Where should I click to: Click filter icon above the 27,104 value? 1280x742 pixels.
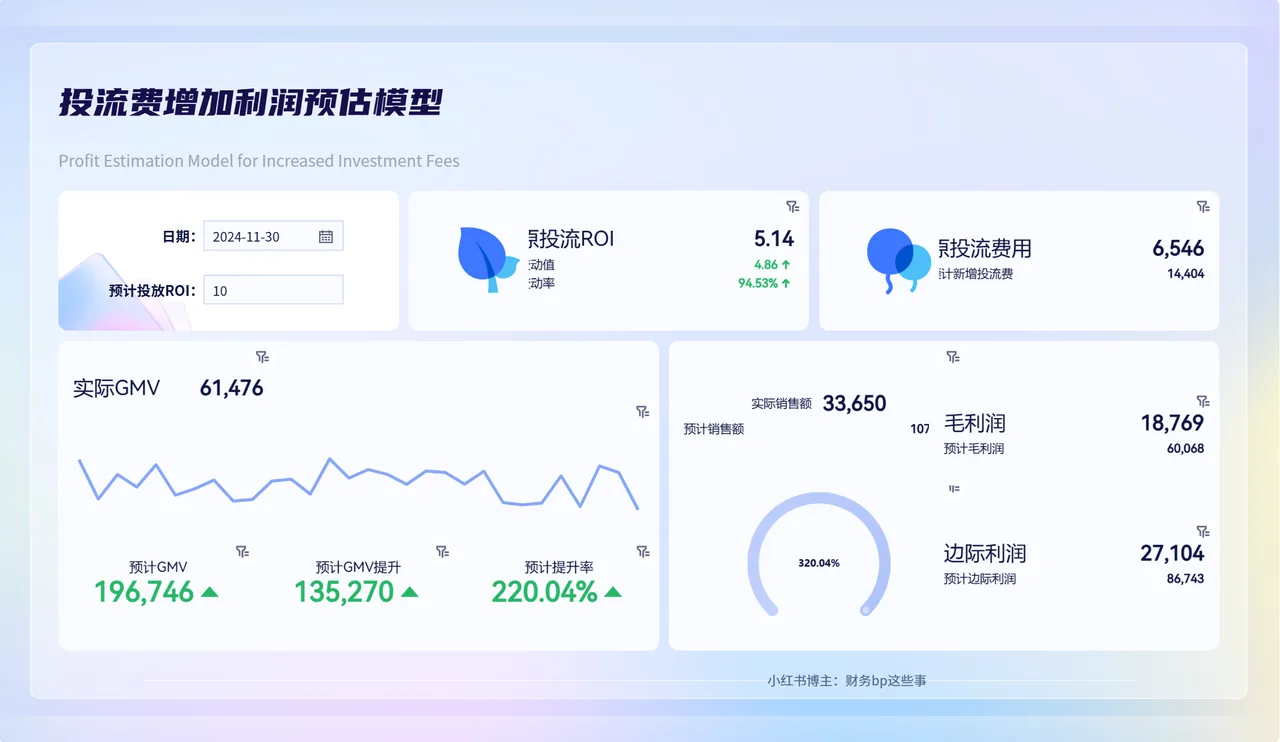pyautogui.click(x=1203, y=531)
